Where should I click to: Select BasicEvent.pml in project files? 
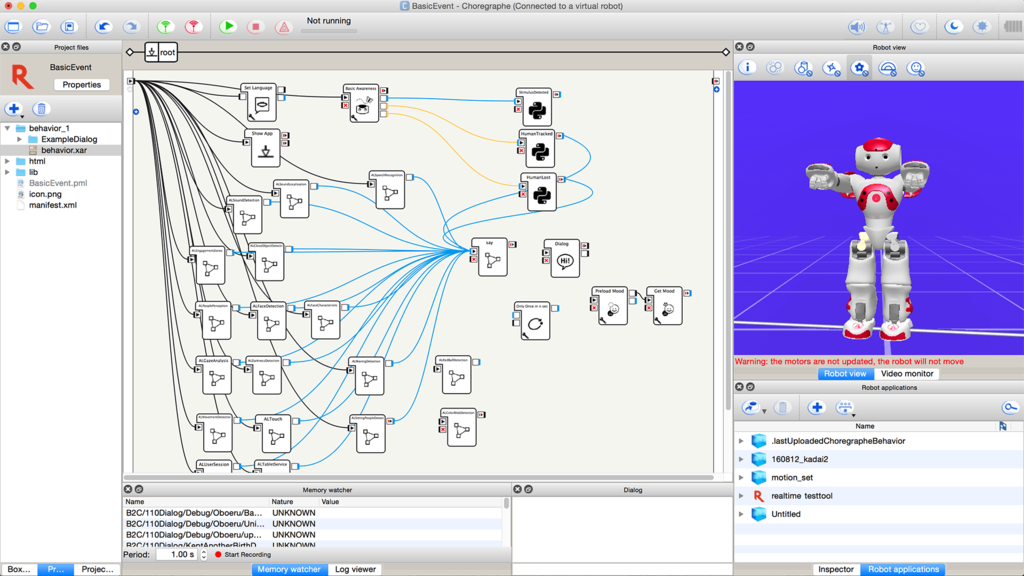click(57, 184)
